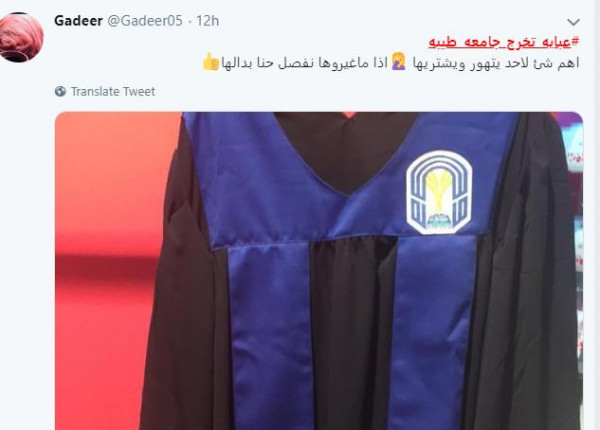Click the thumbs up emoji in tweet
Image resolution: width=600 pixels, height=430 pixels.
210,62
